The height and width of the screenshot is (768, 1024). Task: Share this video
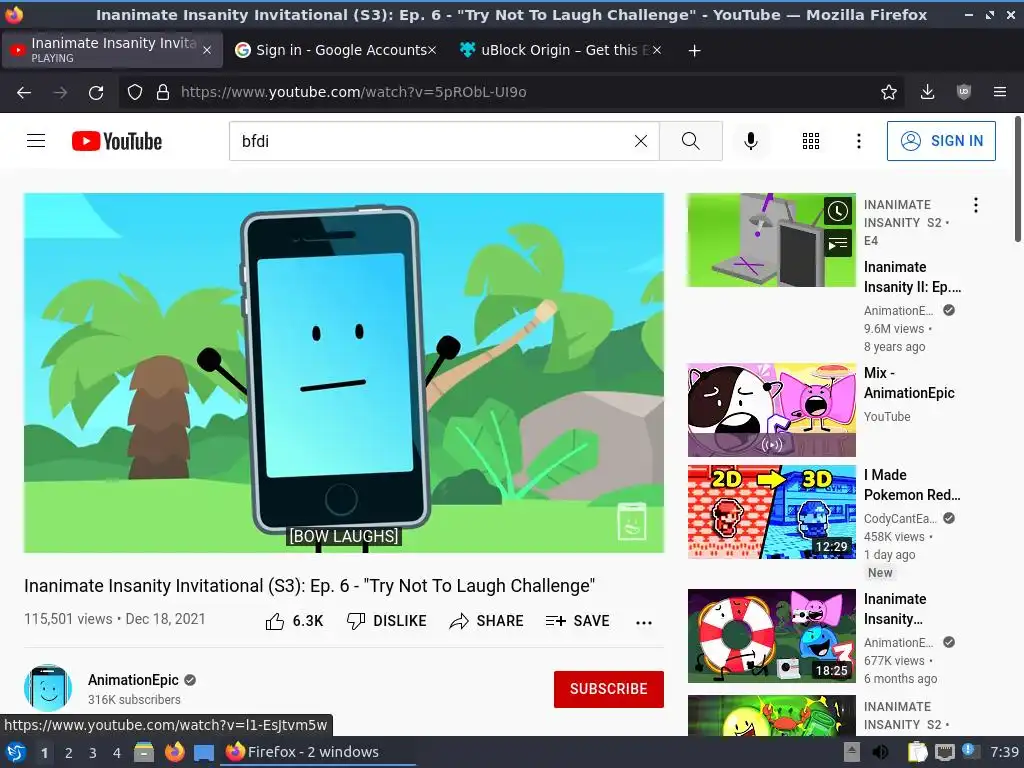(487, 621)
